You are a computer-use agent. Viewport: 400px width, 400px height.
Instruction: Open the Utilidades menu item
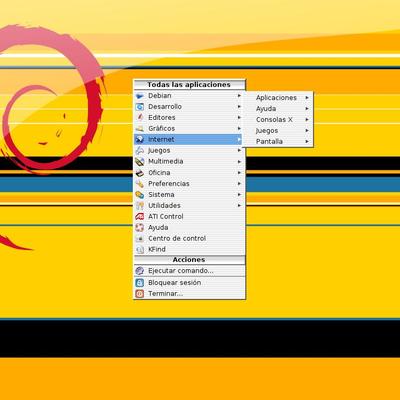tap(189, 206)
